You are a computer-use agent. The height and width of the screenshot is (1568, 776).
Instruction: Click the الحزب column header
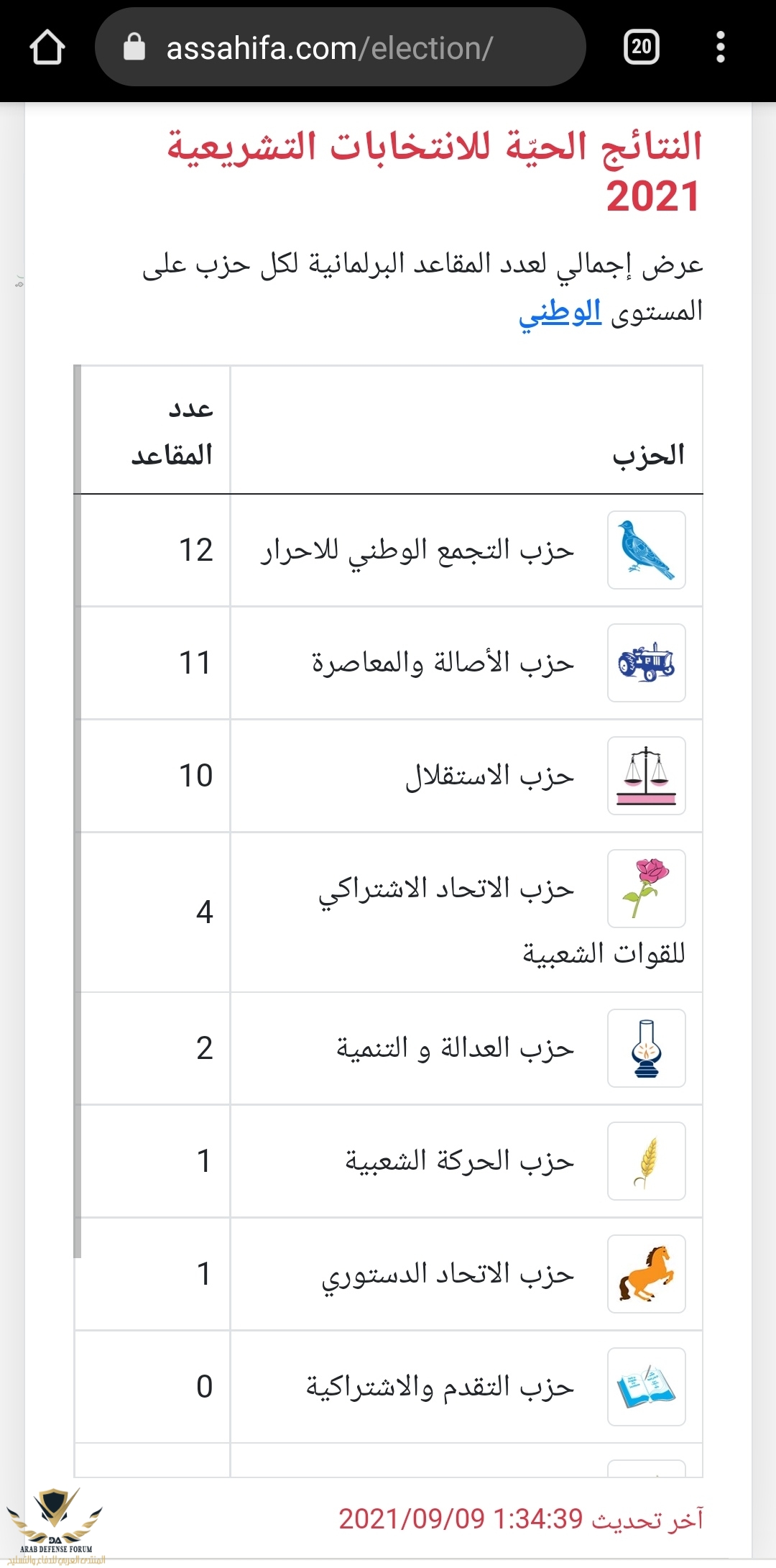[648, 454]
